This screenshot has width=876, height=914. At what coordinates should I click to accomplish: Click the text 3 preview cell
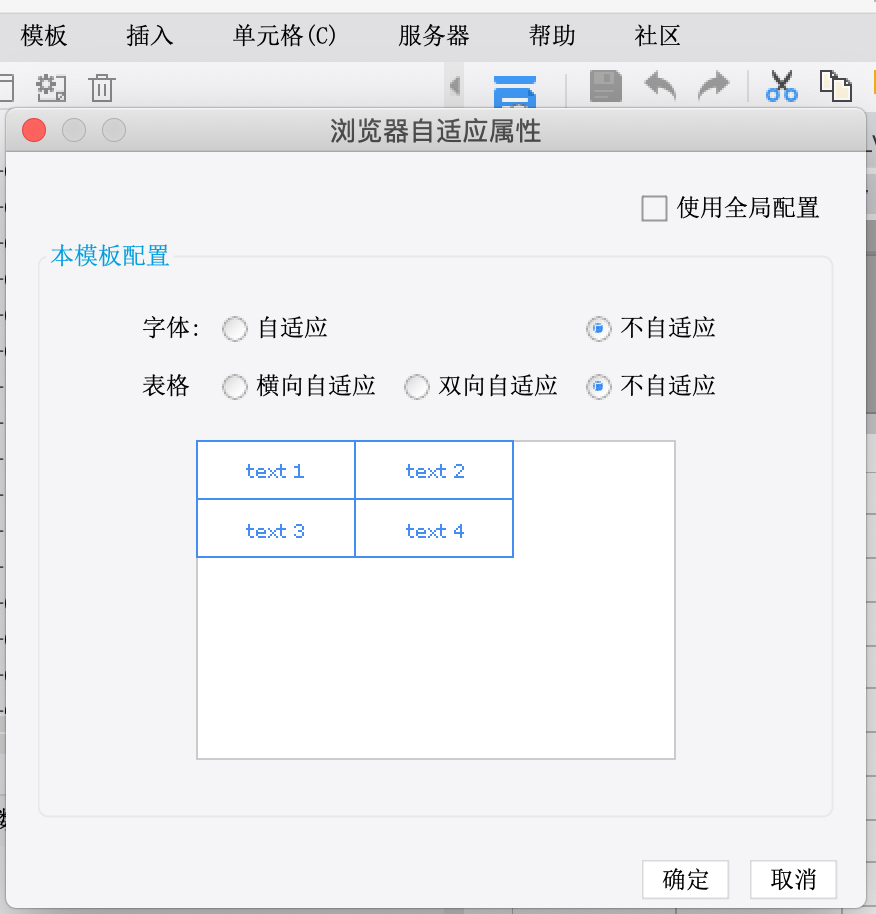tap(276, 528)
